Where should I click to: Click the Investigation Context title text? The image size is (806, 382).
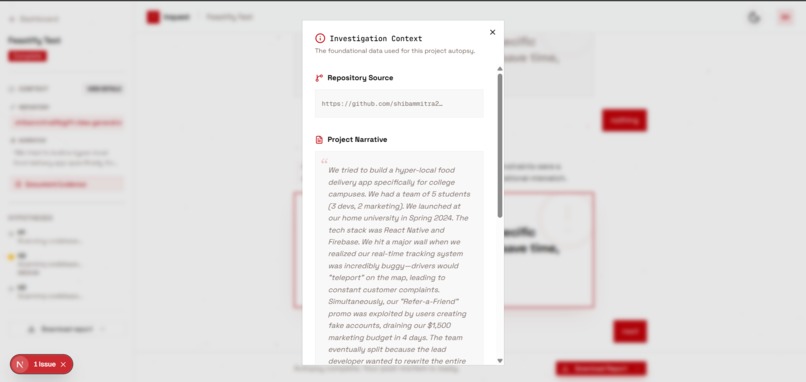(x=375, y=39)
